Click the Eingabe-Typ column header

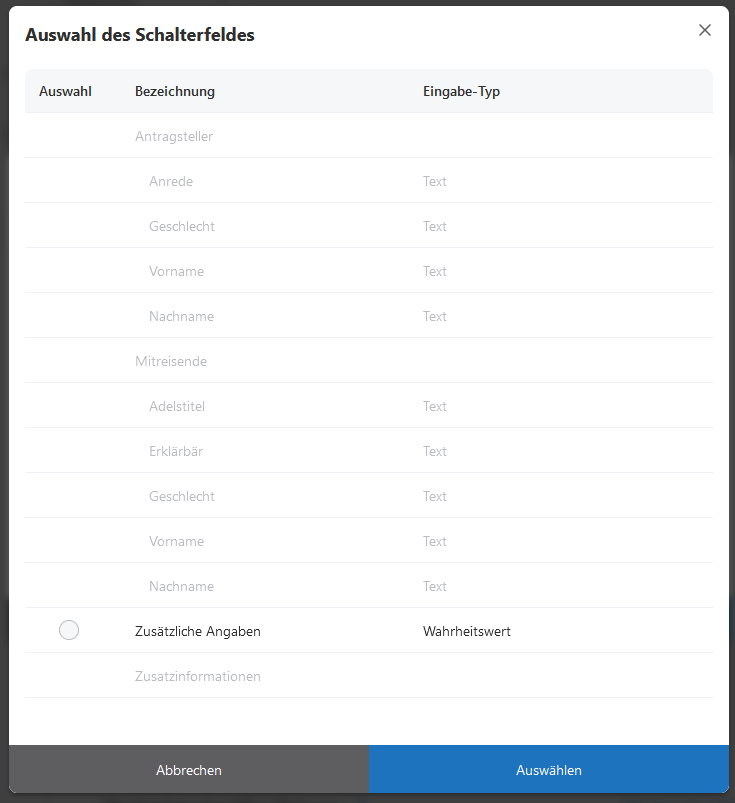(x=461, y=91)
